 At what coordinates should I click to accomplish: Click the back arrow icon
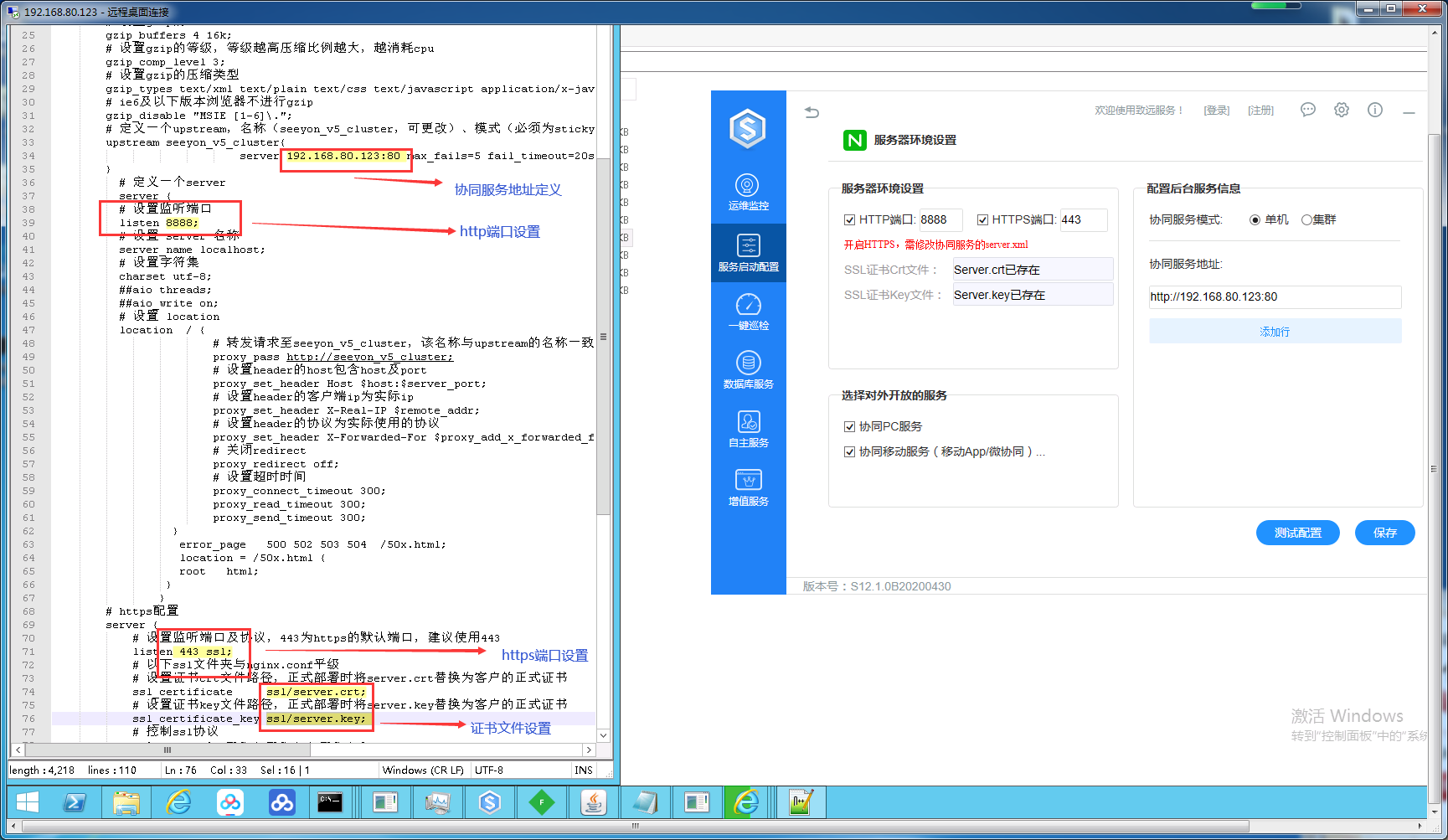click(812, 112)
